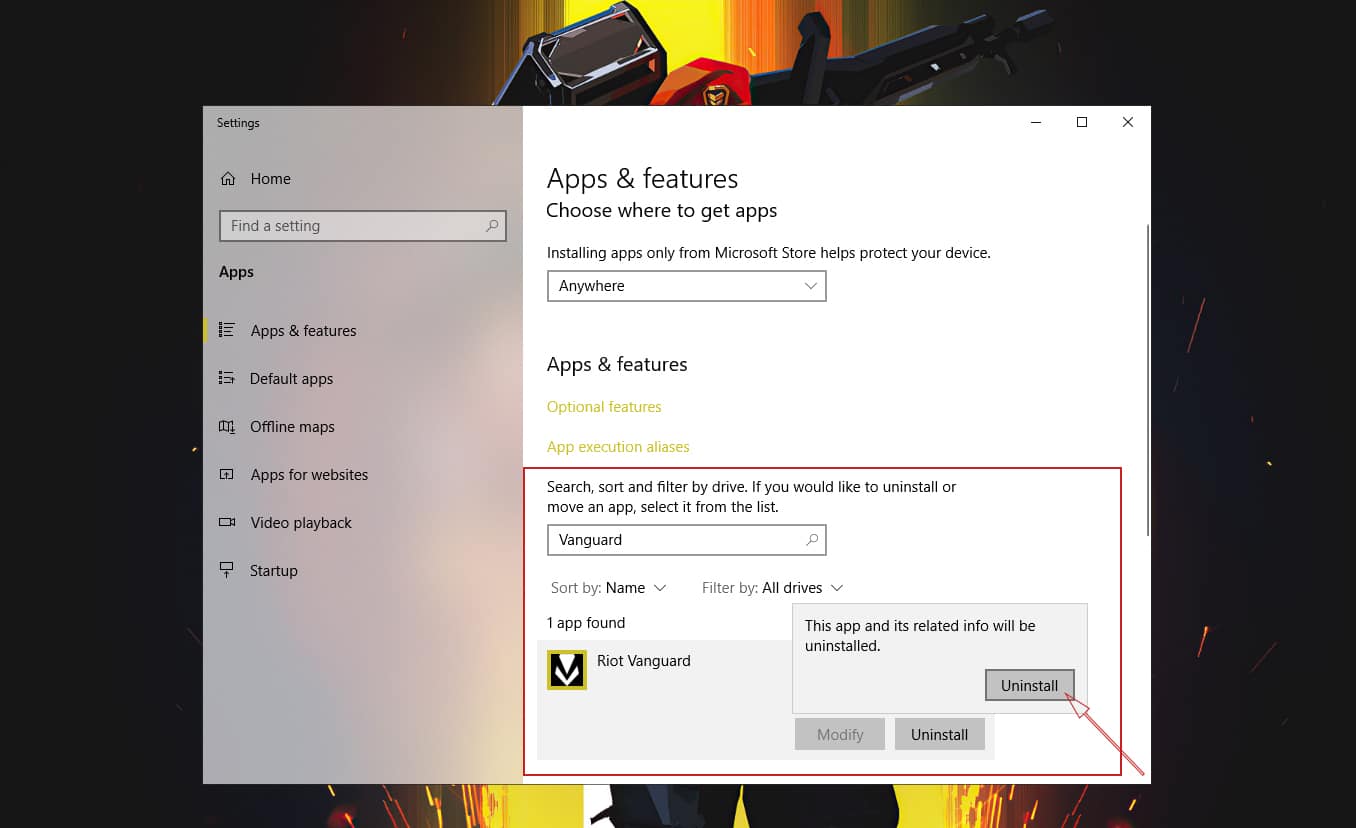Screen dimensions: 1356x828
Task: Click the Riot Vanguard app icon
Action: [567, 669]
